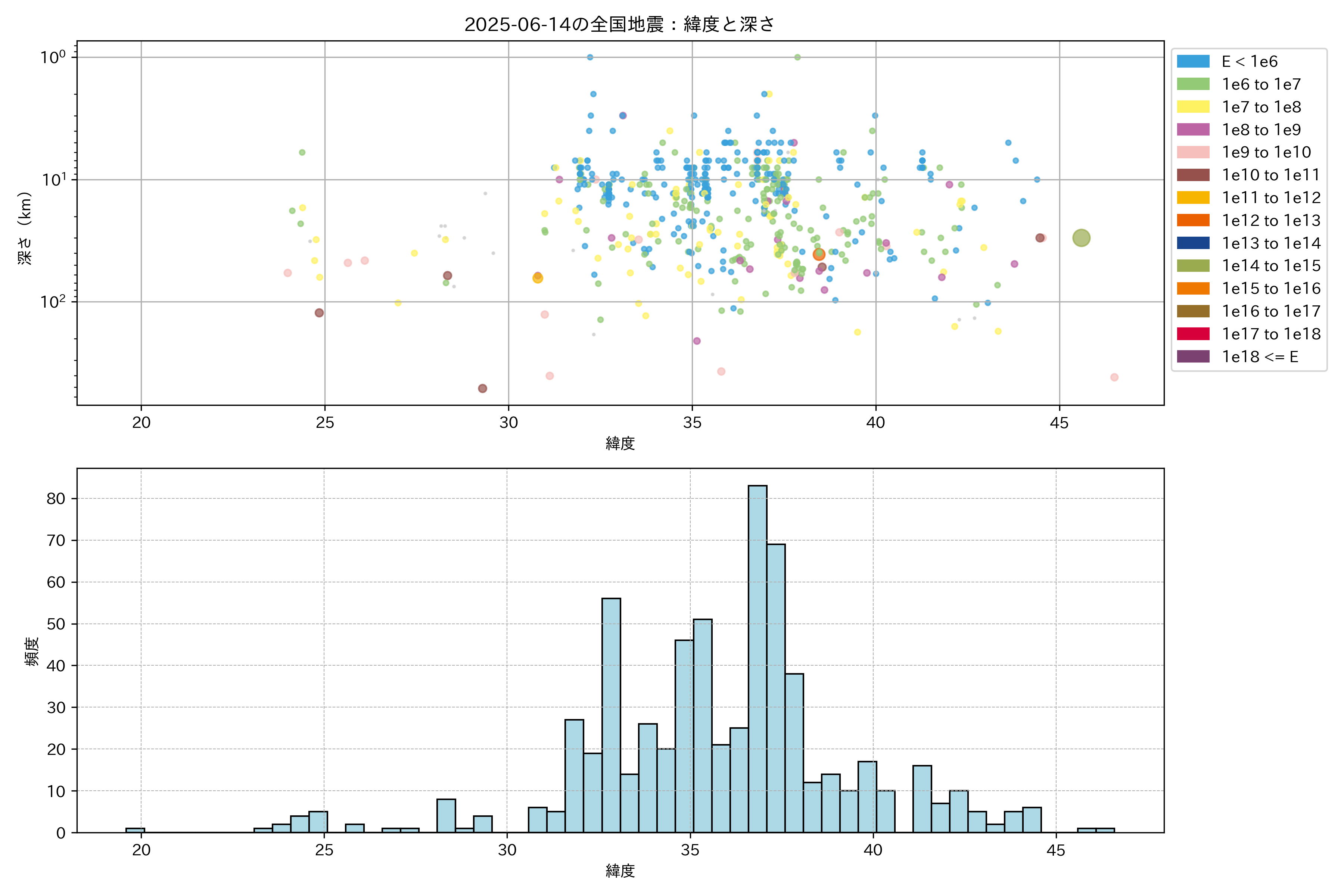Click the green '1e6 to 1e7' legend swatch
Image resolution: width=1344 pixels, height=896 pixels.
pos(1193,85)
